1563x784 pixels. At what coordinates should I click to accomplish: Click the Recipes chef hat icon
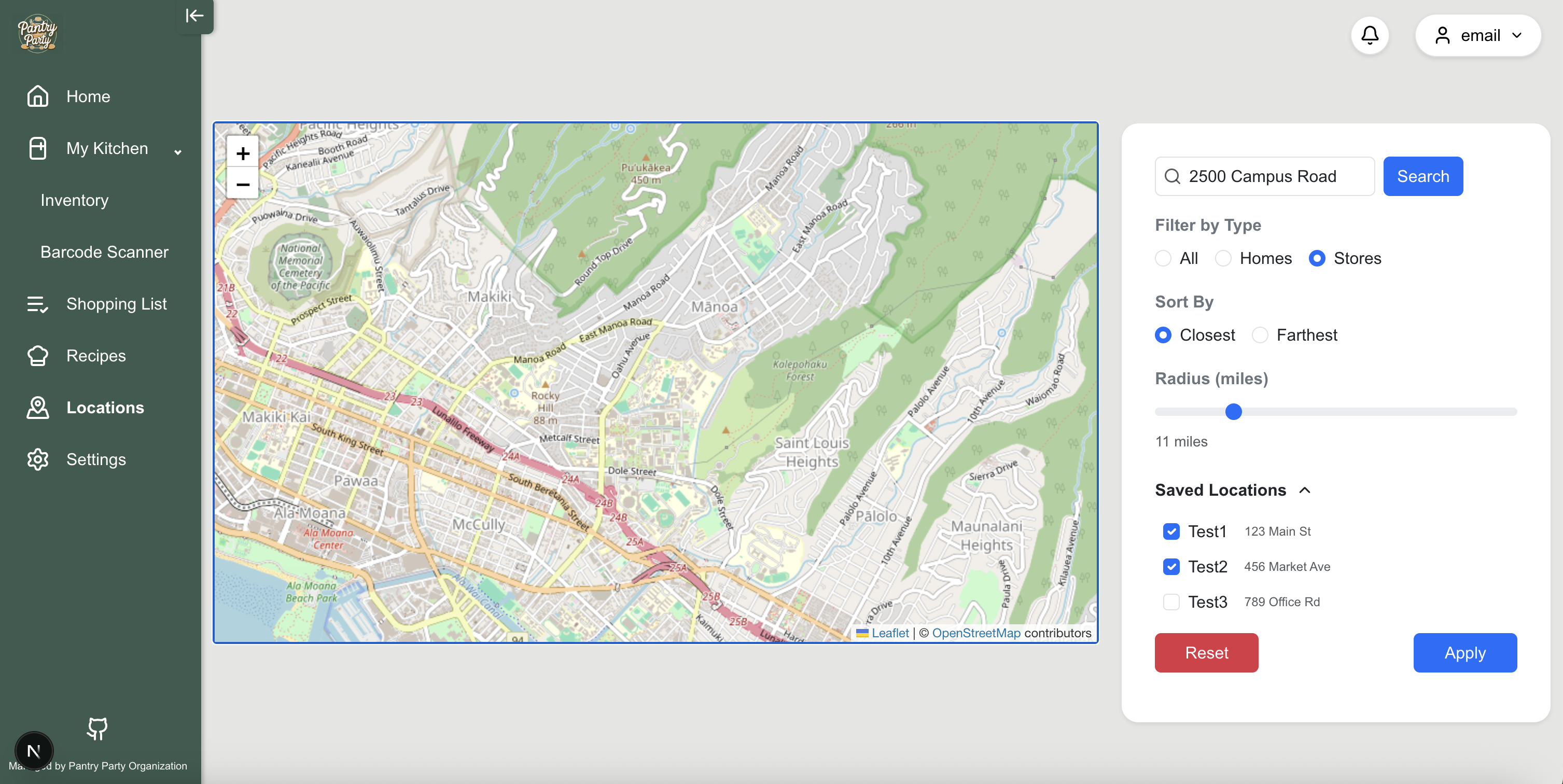point(38,356)
